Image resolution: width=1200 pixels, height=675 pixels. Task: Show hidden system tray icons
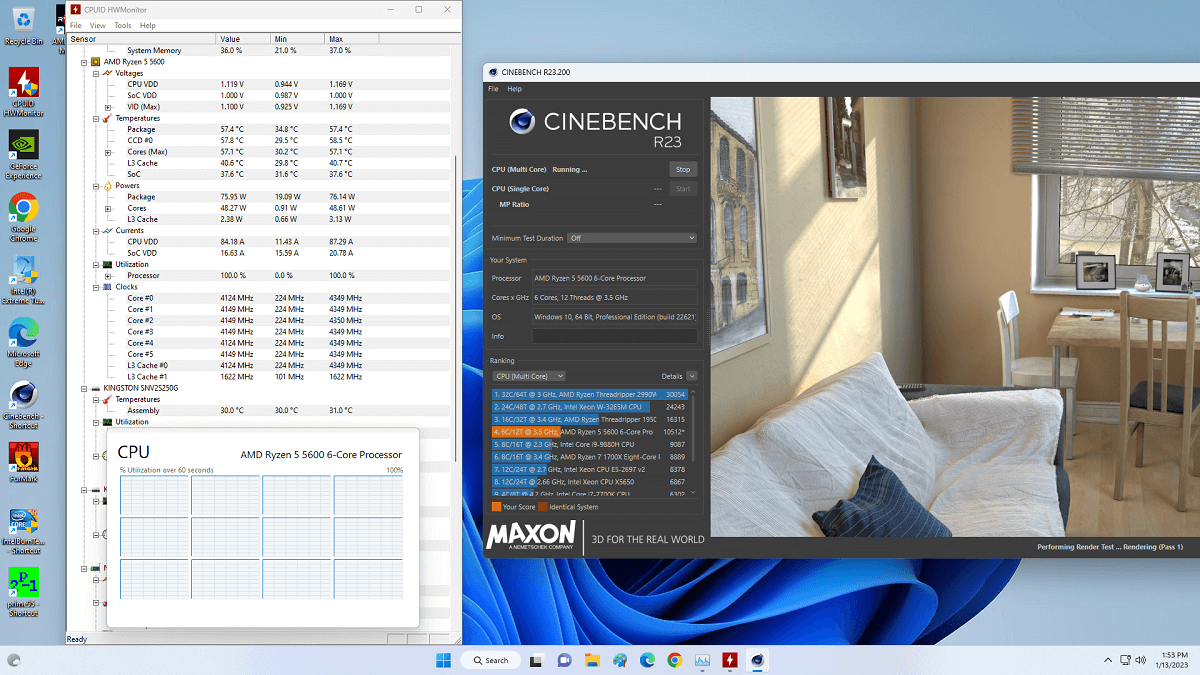pyautogui.click(x=1107, y=660)
